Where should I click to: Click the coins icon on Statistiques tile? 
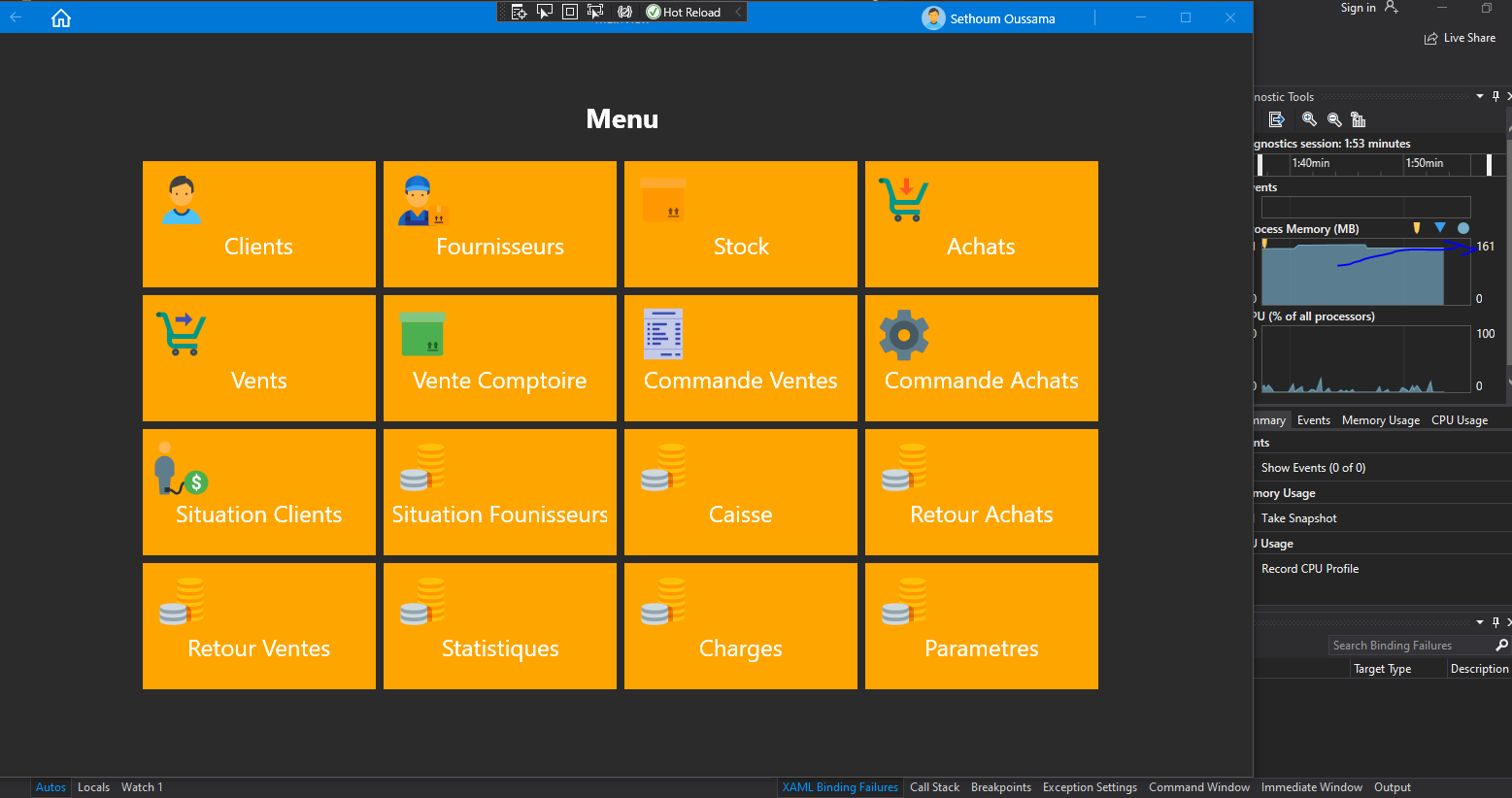click(422, 602)
